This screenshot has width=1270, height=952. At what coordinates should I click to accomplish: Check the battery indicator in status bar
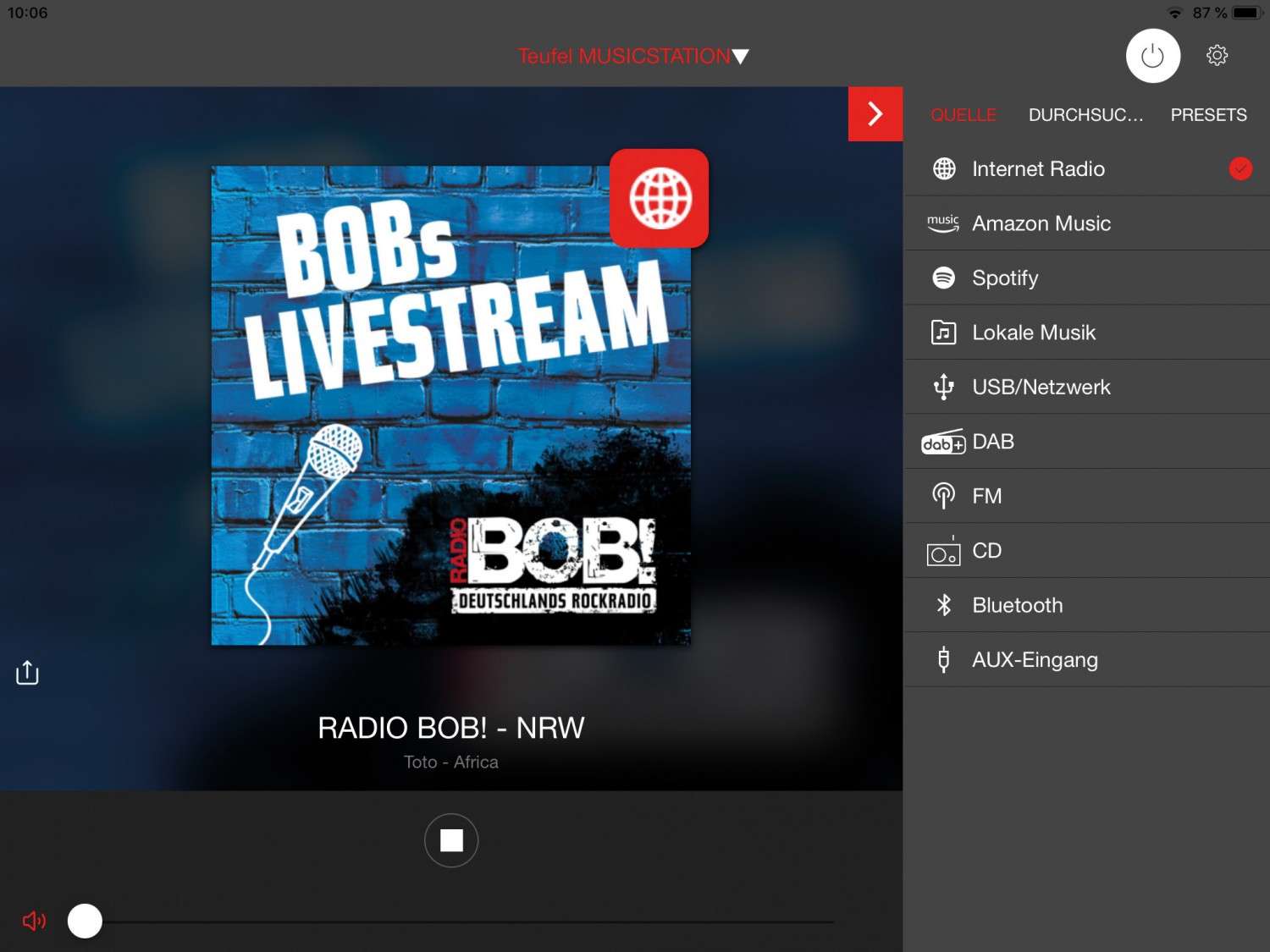[x=1247, y=13]
